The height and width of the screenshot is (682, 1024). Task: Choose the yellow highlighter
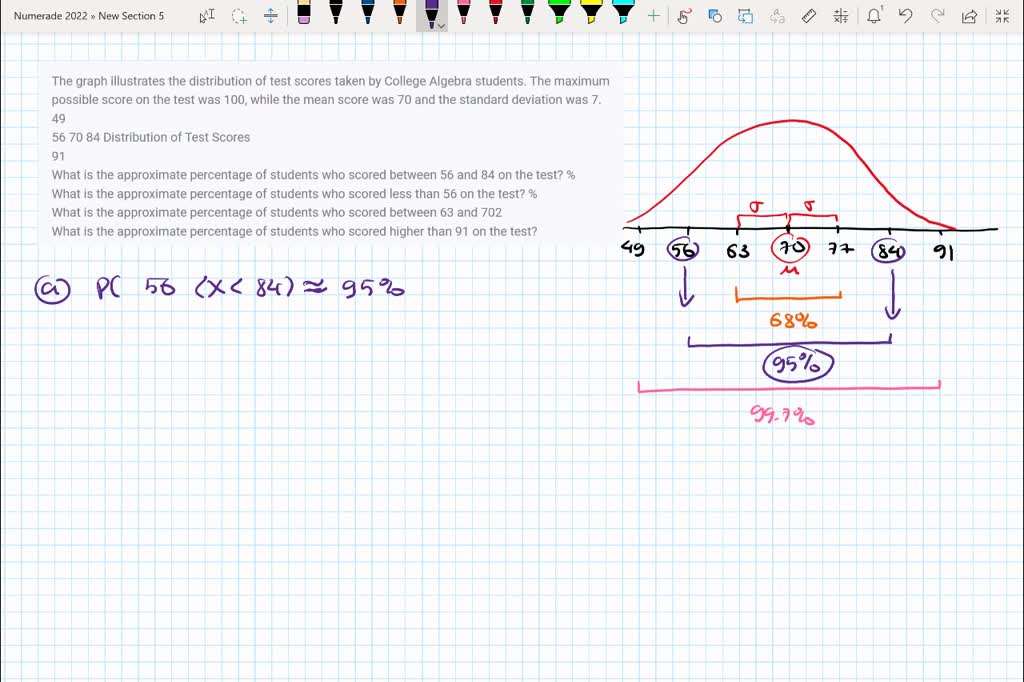point(592,15)
